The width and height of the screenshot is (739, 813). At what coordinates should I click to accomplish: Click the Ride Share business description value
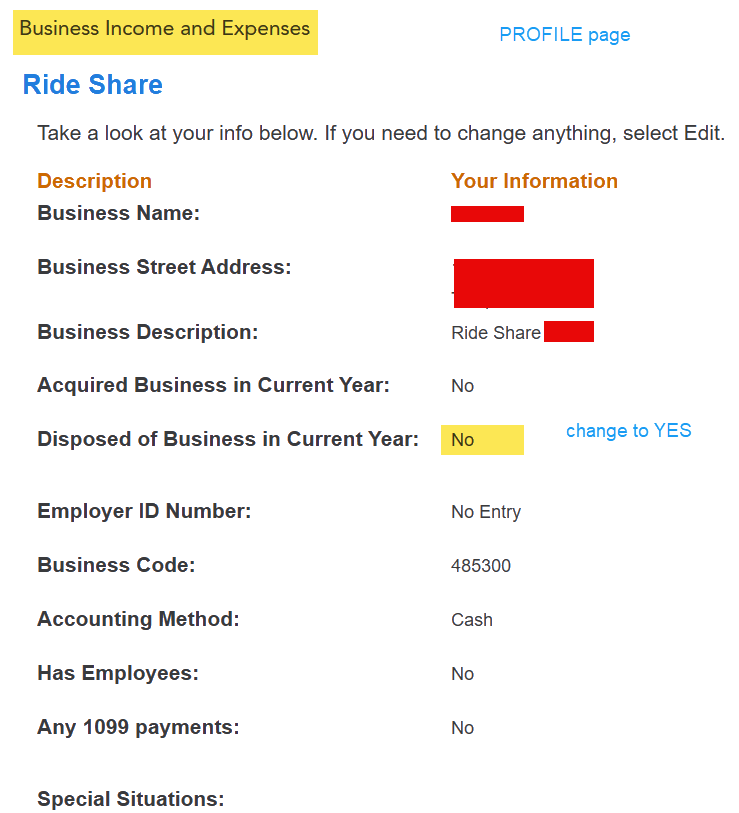tap(496, 333)
